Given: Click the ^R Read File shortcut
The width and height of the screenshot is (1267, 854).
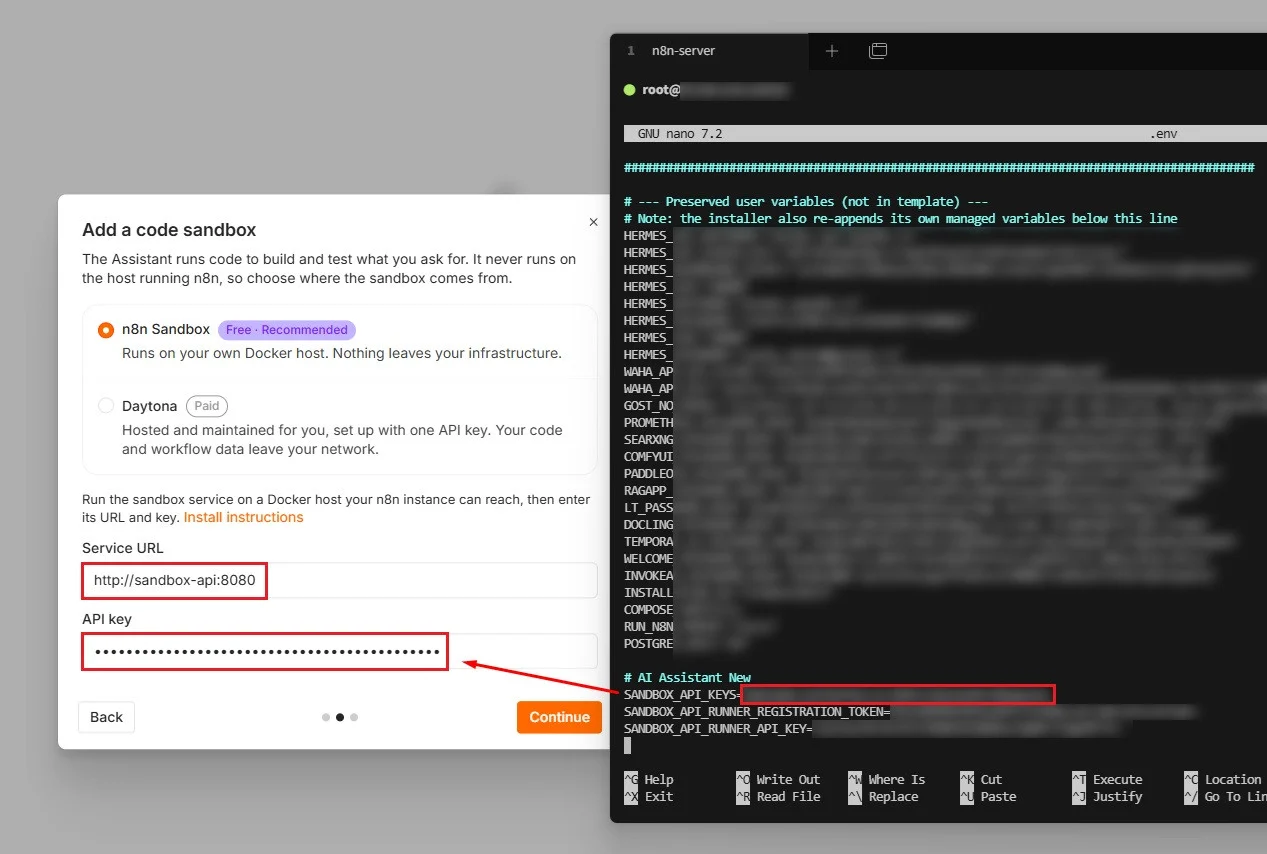Looking at the screenshot, I should coord(777,797).
